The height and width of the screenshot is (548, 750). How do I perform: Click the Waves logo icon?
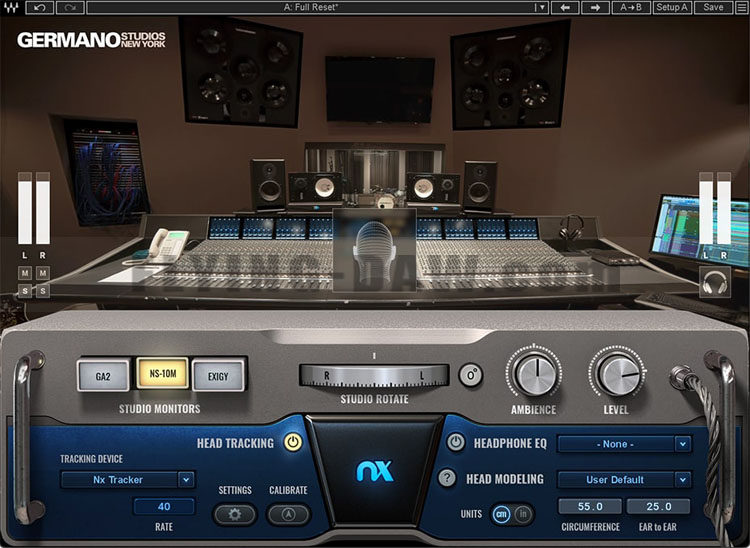click(11, 7)
